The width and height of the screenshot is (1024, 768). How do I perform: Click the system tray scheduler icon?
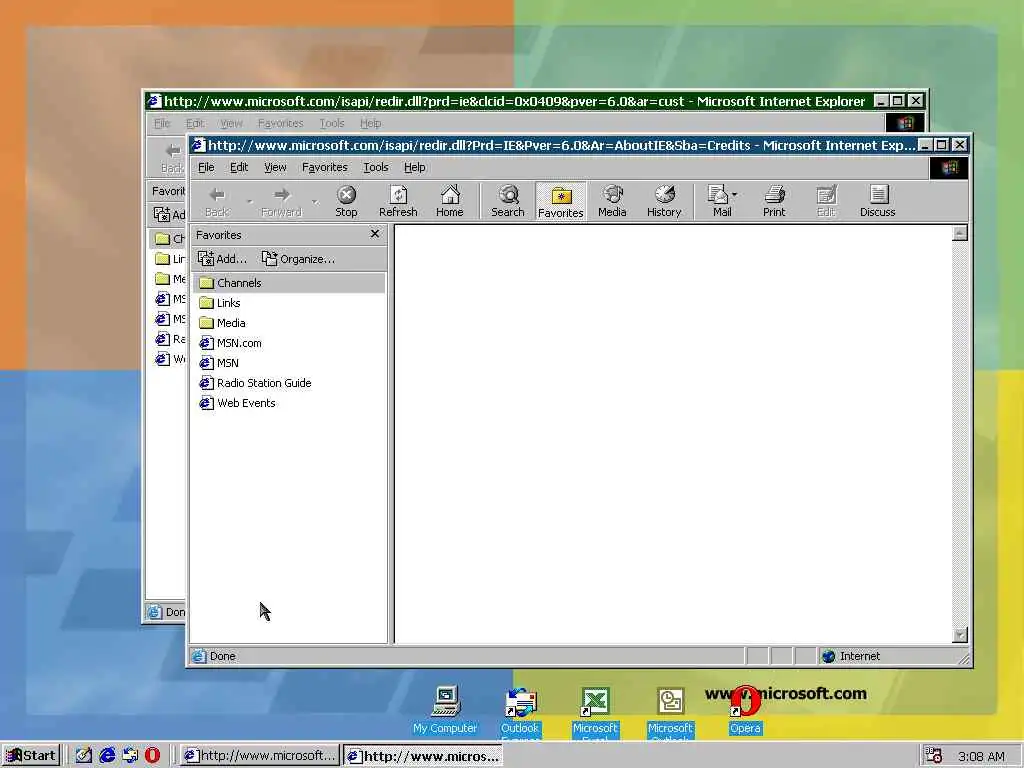click(x=934, y=756)
